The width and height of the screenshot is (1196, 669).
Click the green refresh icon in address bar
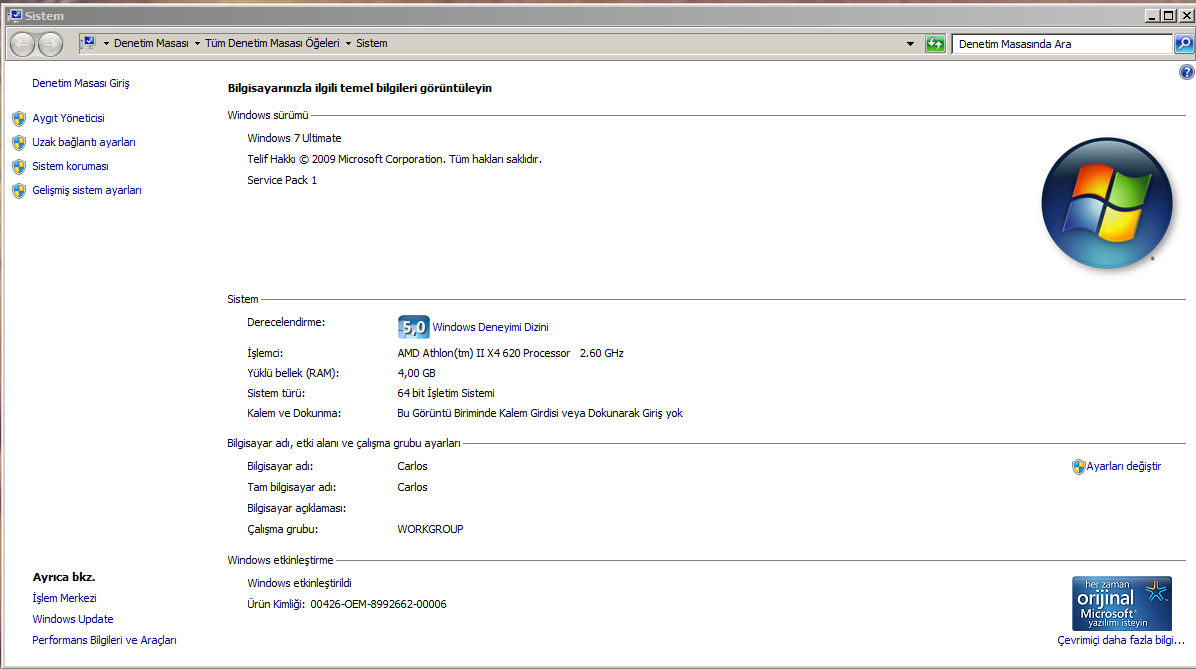pos(935,44)
